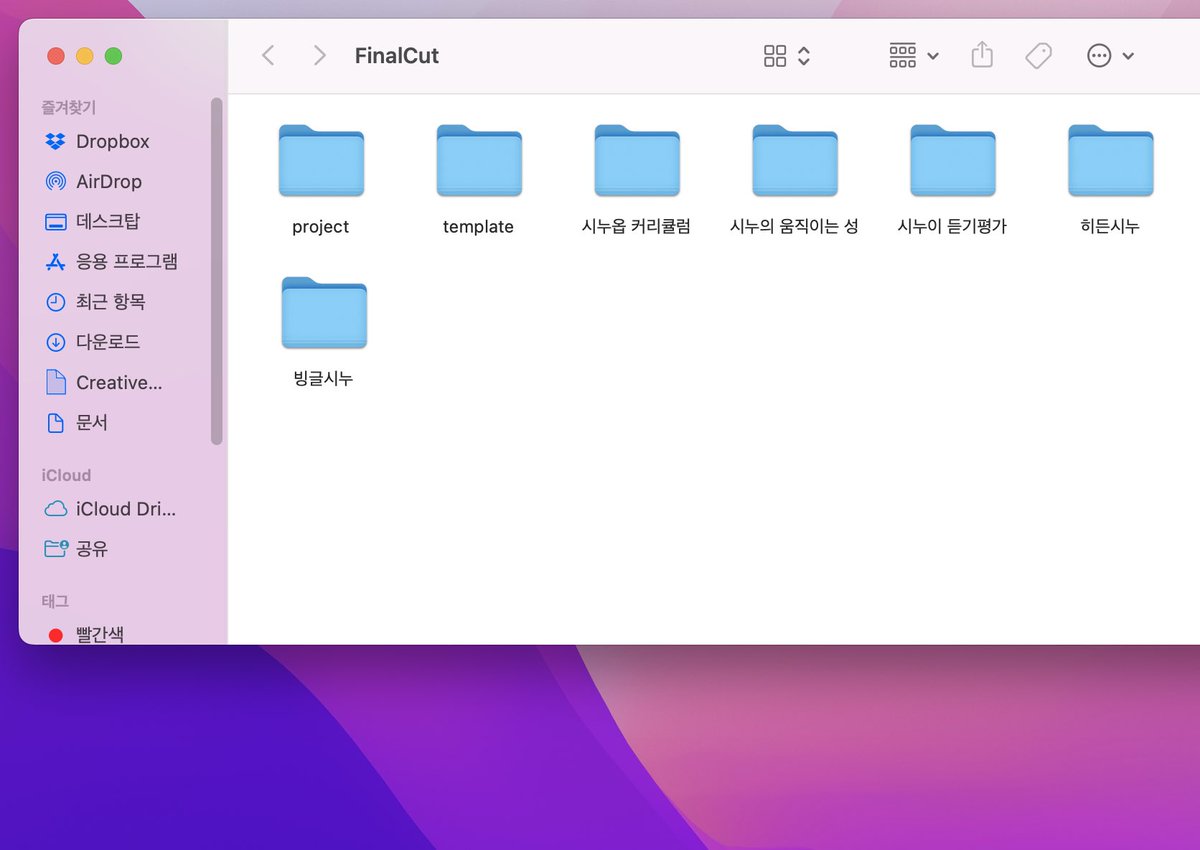
Task: Click the 태그 section header
Action: click(55, 601)
